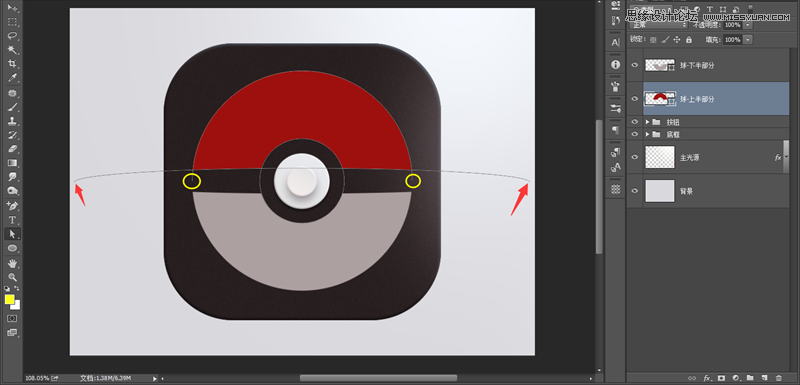Open the Paragraph Styles panel icon
The height and width of the screenshot is (385, 800).
click(x=615, y=152)
